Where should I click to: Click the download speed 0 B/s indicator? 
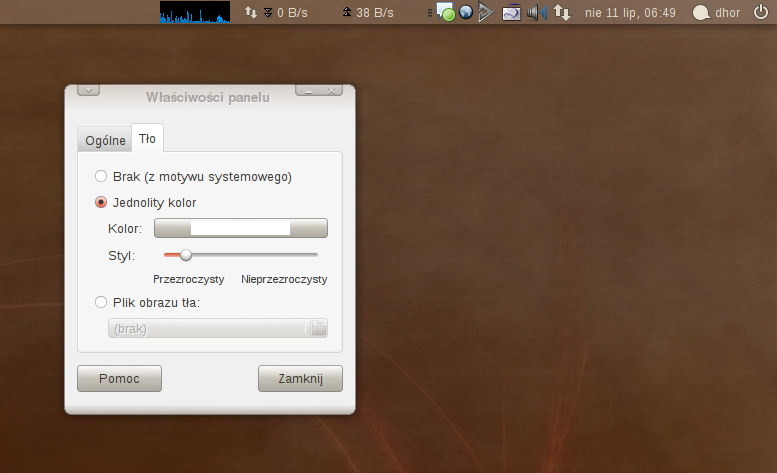(x=285, y=12)
